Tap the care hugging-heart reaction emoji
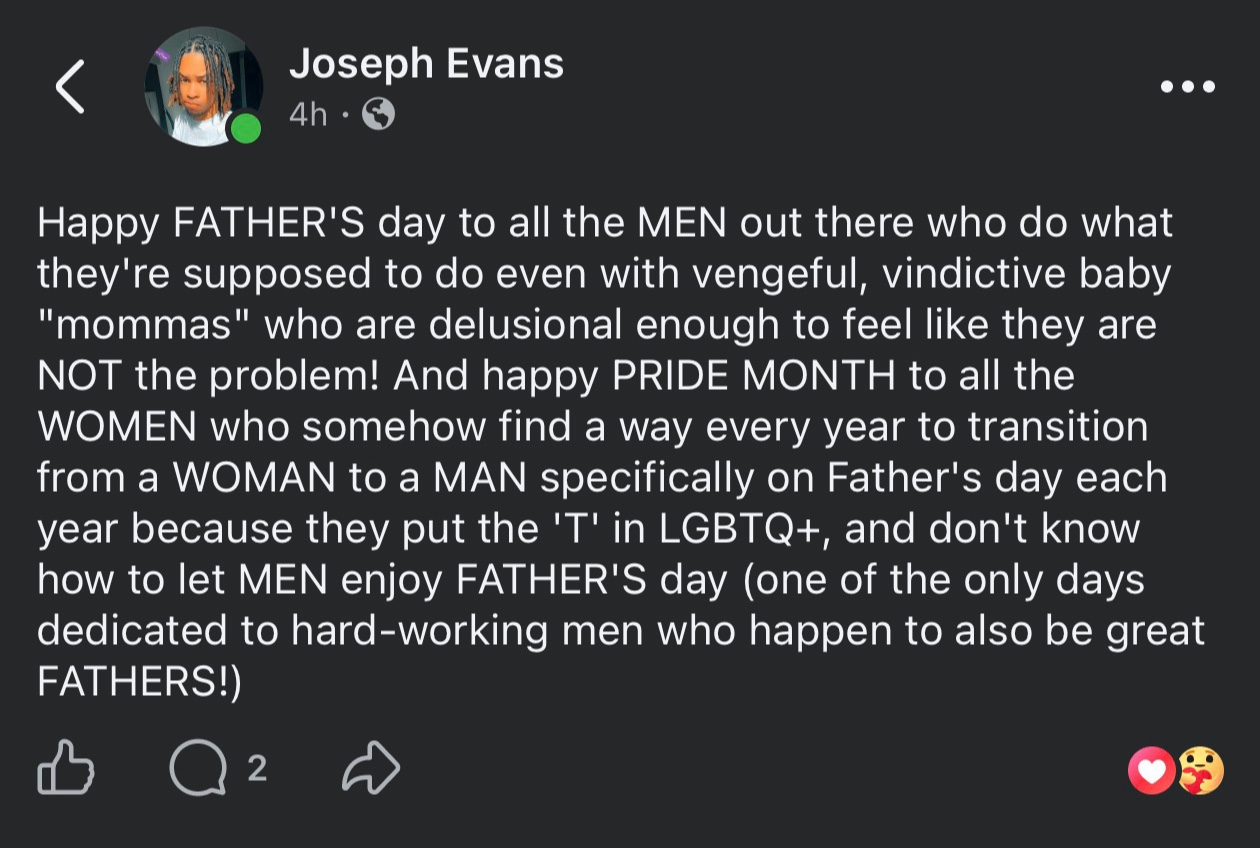1260x848 pixels. [1200, 770]
